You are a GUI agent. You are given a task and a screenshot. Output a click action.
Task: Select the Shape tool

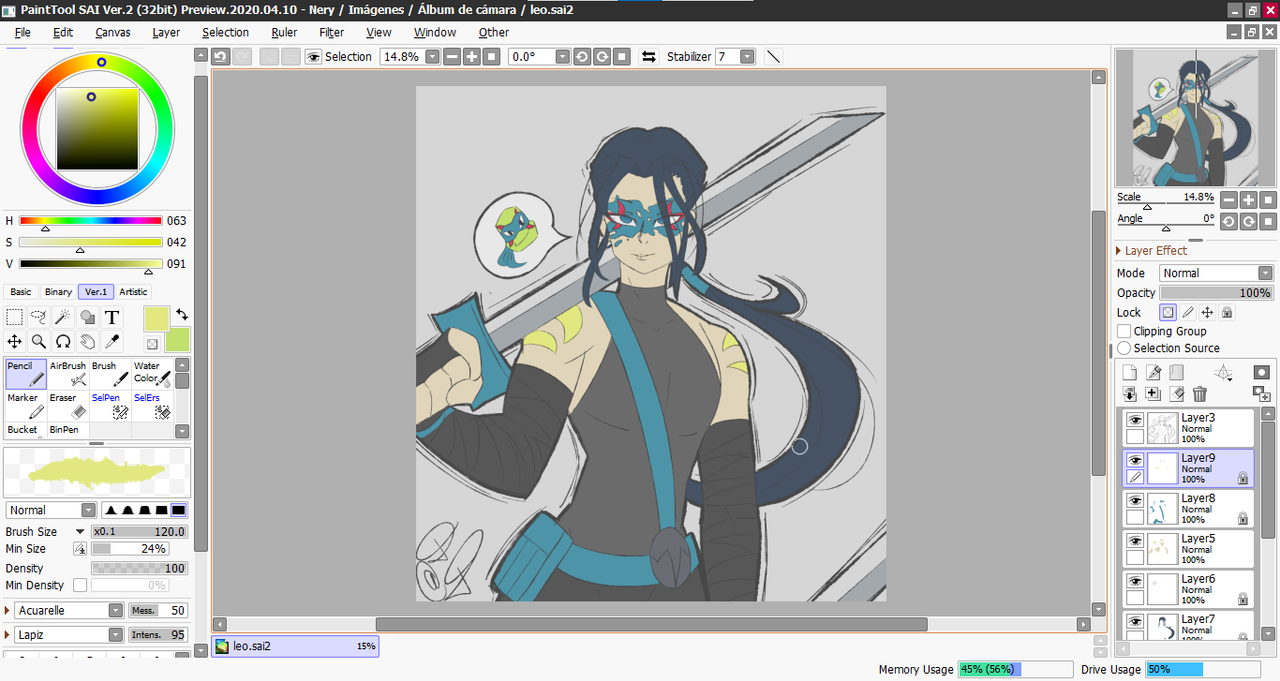pos(88,317)
